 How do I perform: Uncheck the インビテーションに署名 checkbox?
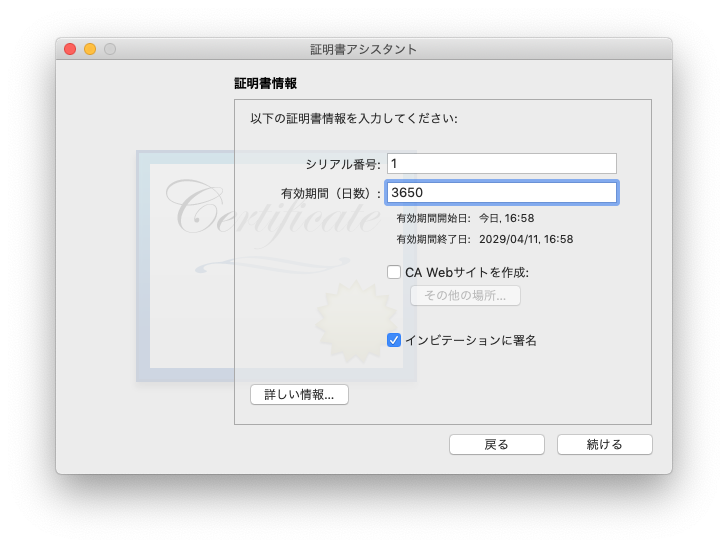tap(394, 340)
